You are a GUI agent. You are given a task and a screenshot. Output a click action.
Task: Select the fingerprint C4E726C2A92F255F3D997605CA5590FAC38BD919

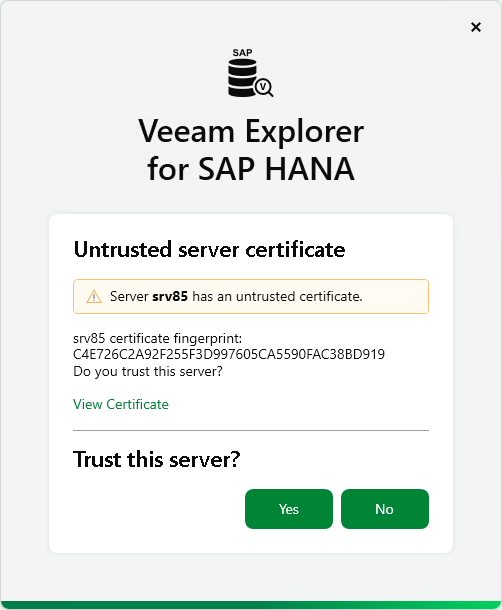coord(229,354)
